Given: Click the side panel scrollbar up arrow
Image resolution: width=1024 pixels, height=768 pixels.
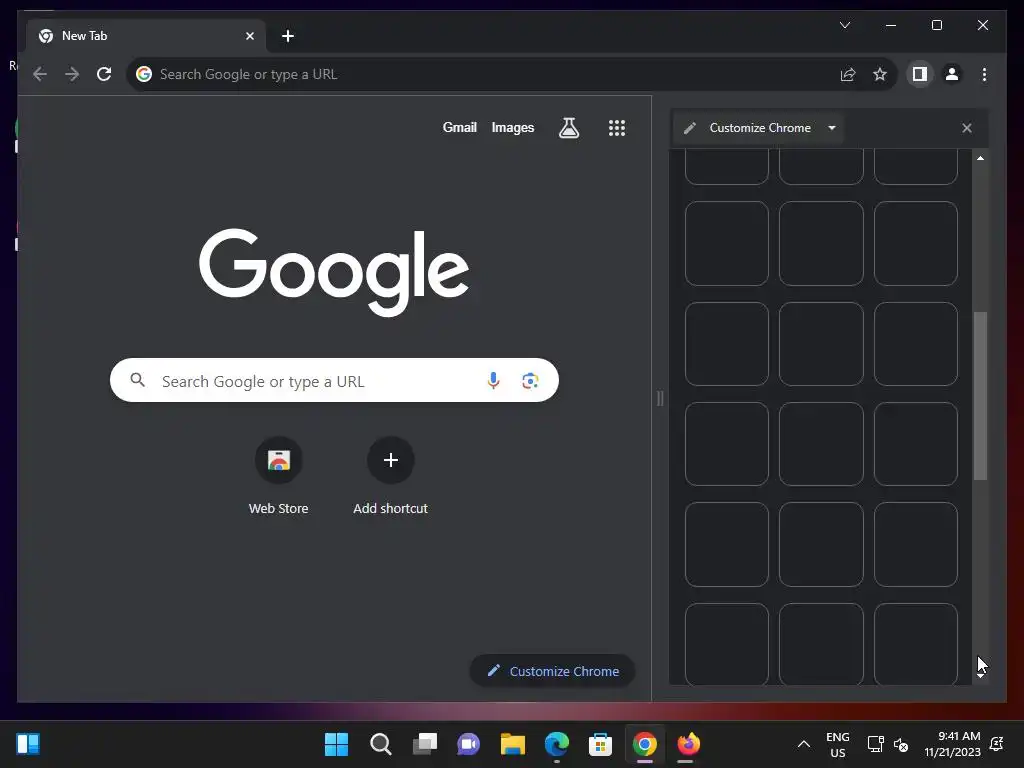Looking at the screenshot, I should click(x=980, y=158).
